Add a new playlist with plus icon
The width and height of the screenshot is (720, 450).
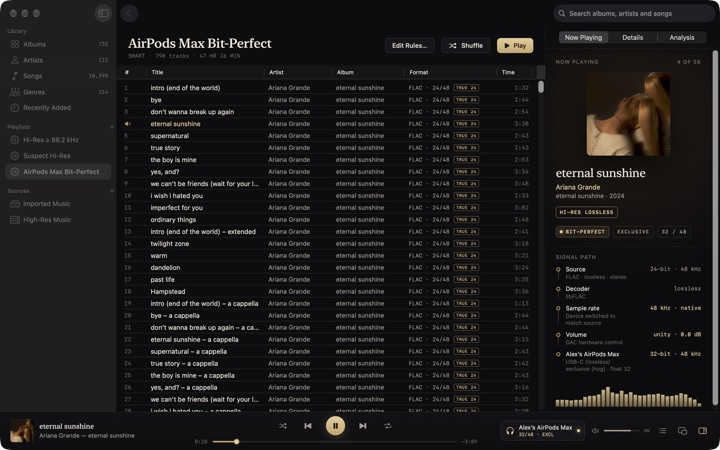[112, 127]
